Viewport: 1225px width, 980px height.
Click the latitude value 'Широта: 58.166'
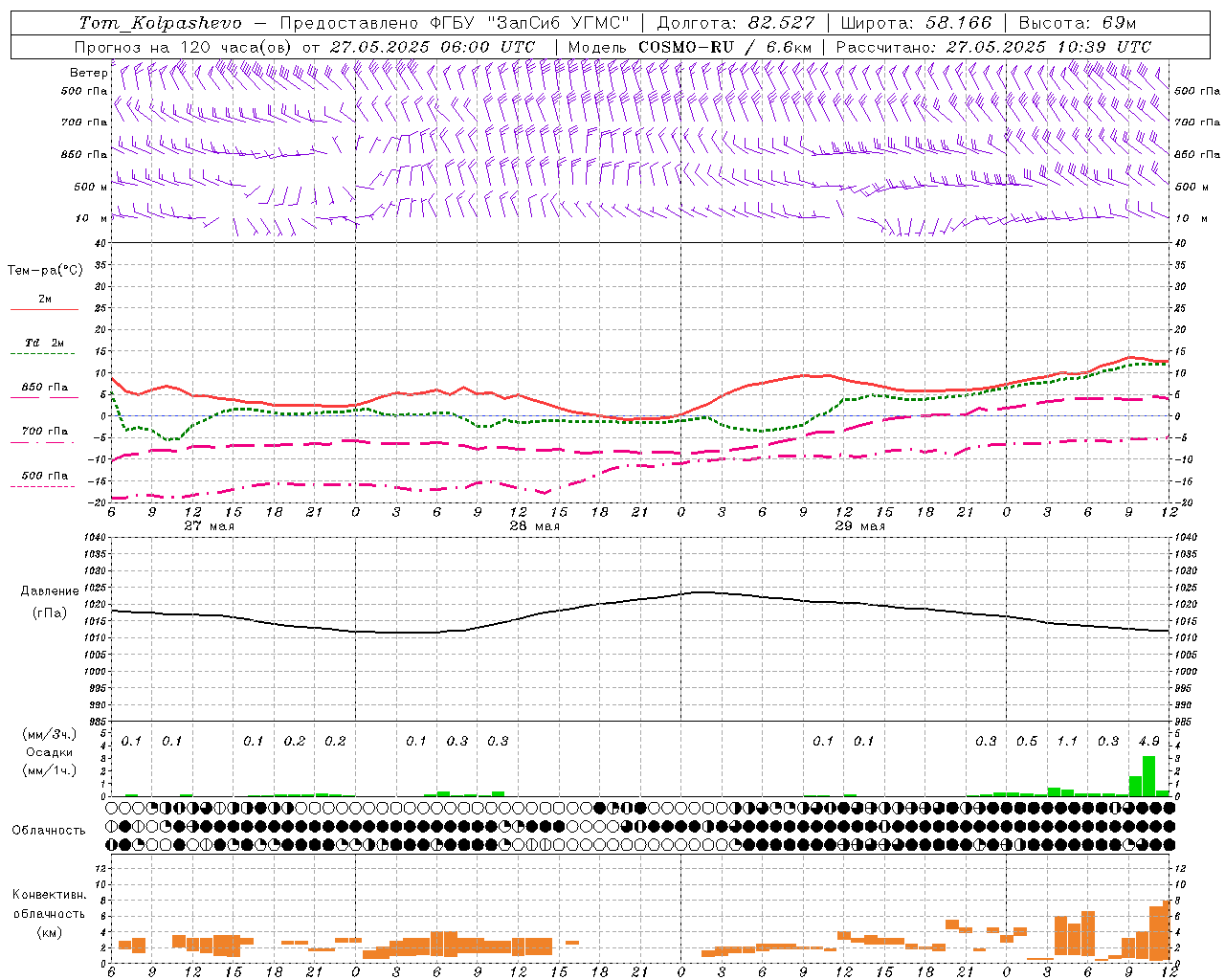[917, 23]
